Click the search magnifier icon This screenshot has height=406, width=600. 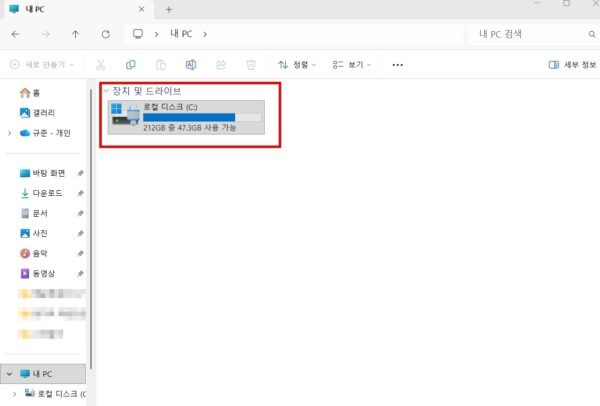[592, 34]
